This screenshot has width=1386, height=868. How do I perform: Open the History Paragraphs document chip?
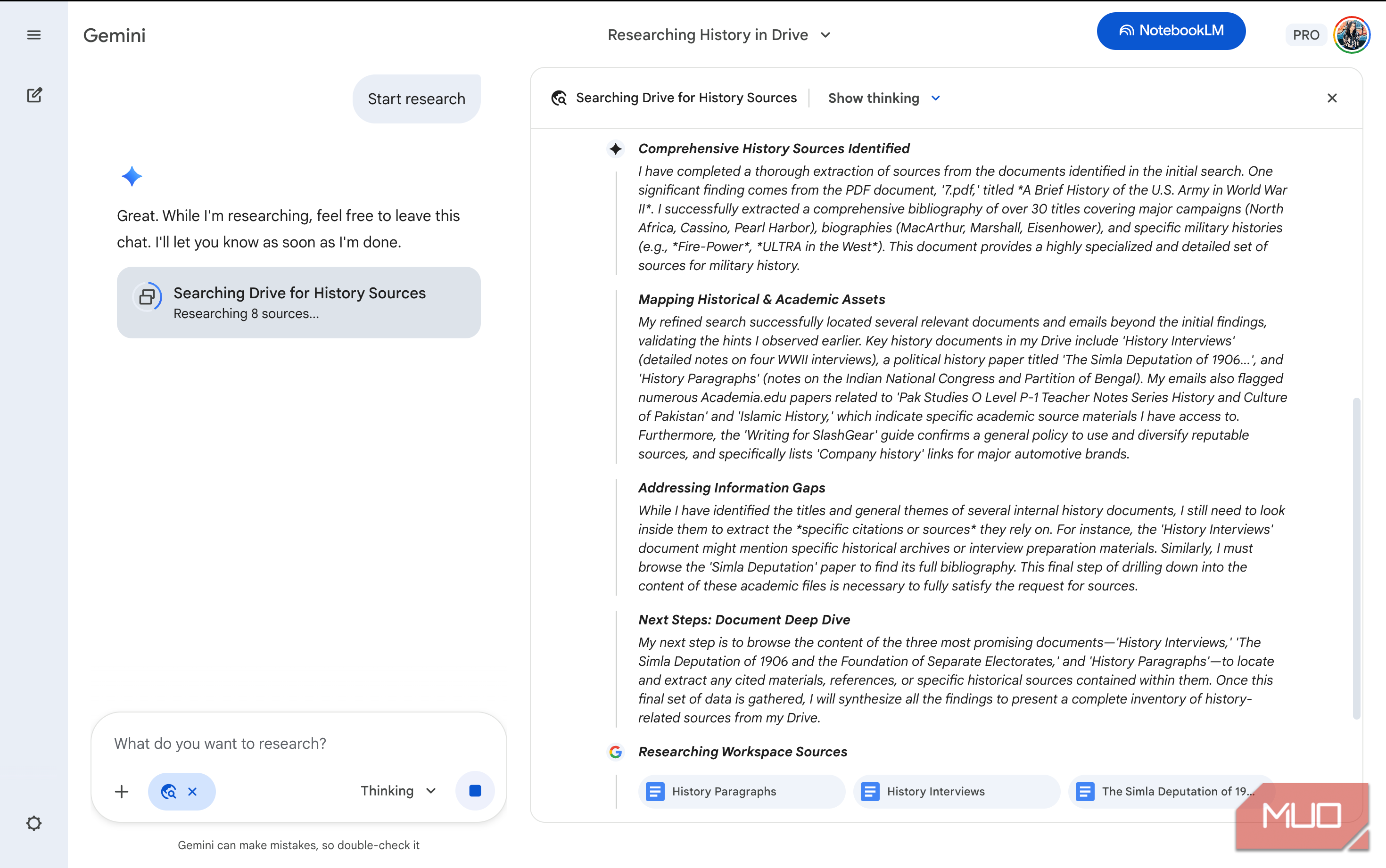click(740, 791)
